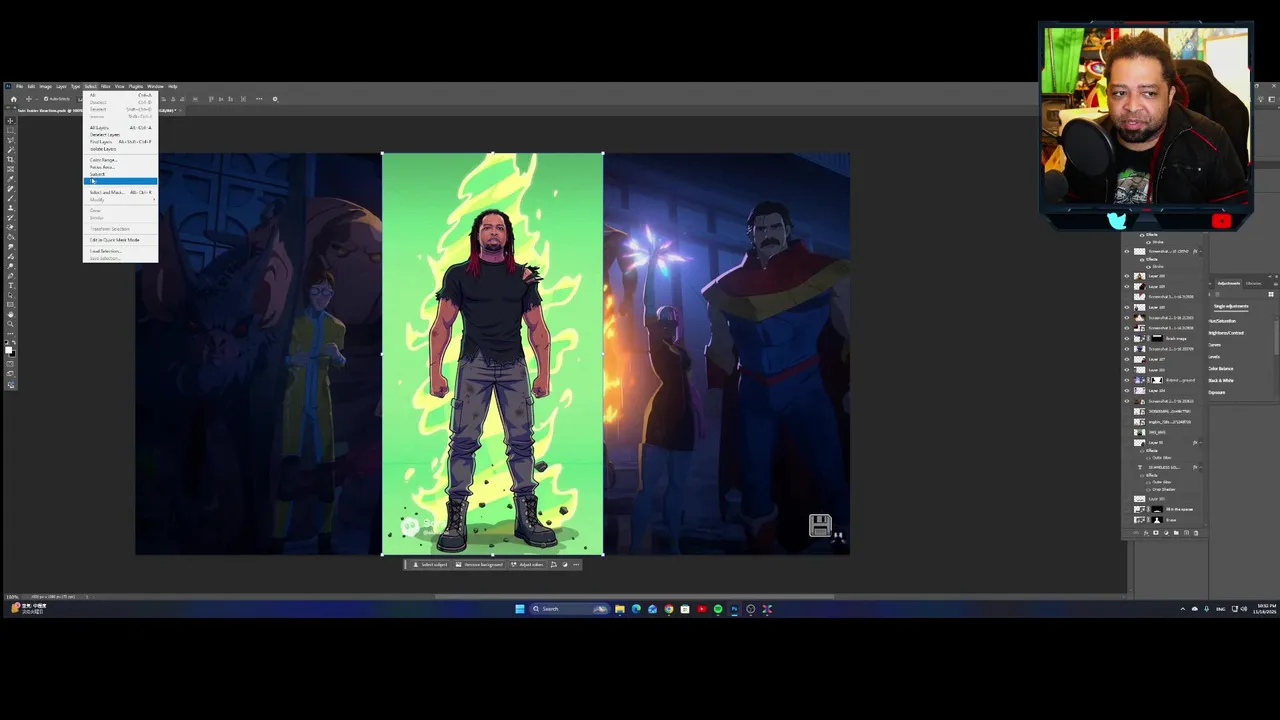Screen dimensions: 1280x720
Task: Click the new group folder icon
Action: (1176, 532)
